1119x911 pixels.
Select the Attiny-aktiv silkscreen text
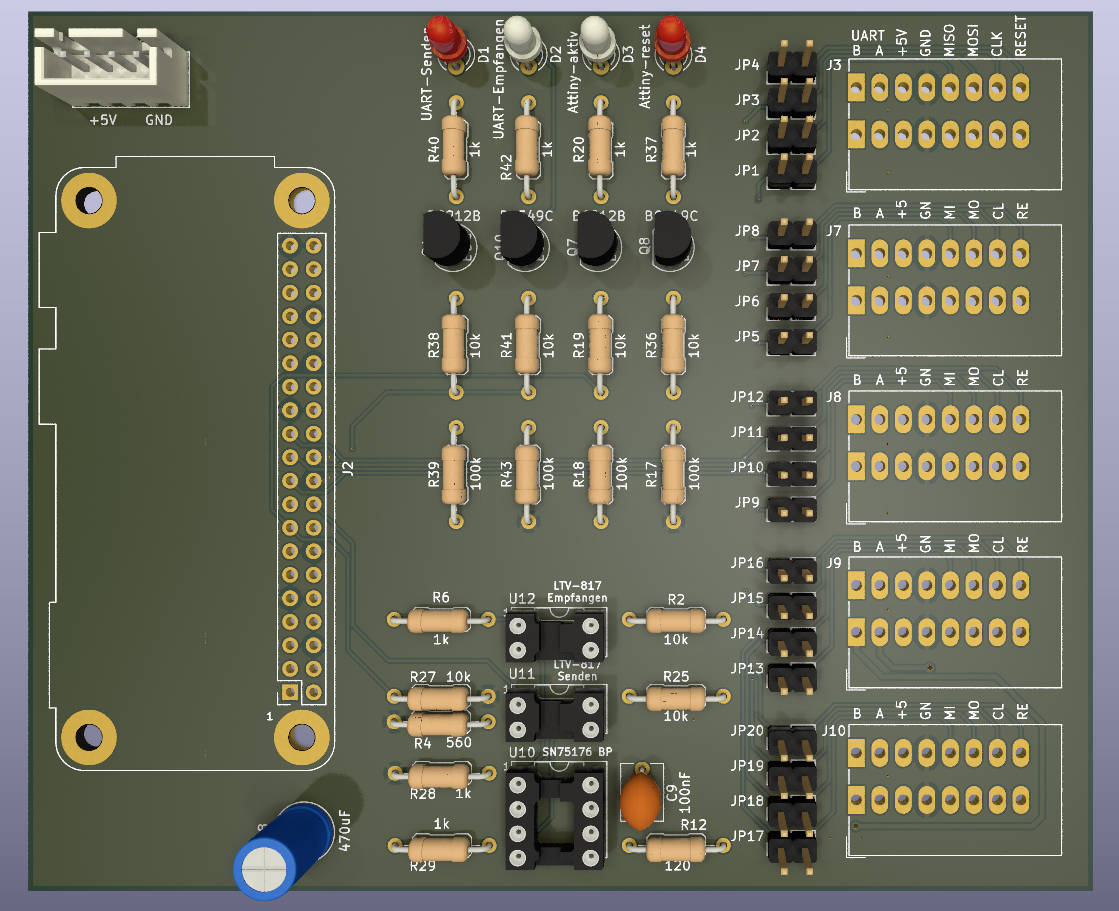click(572, 71)
